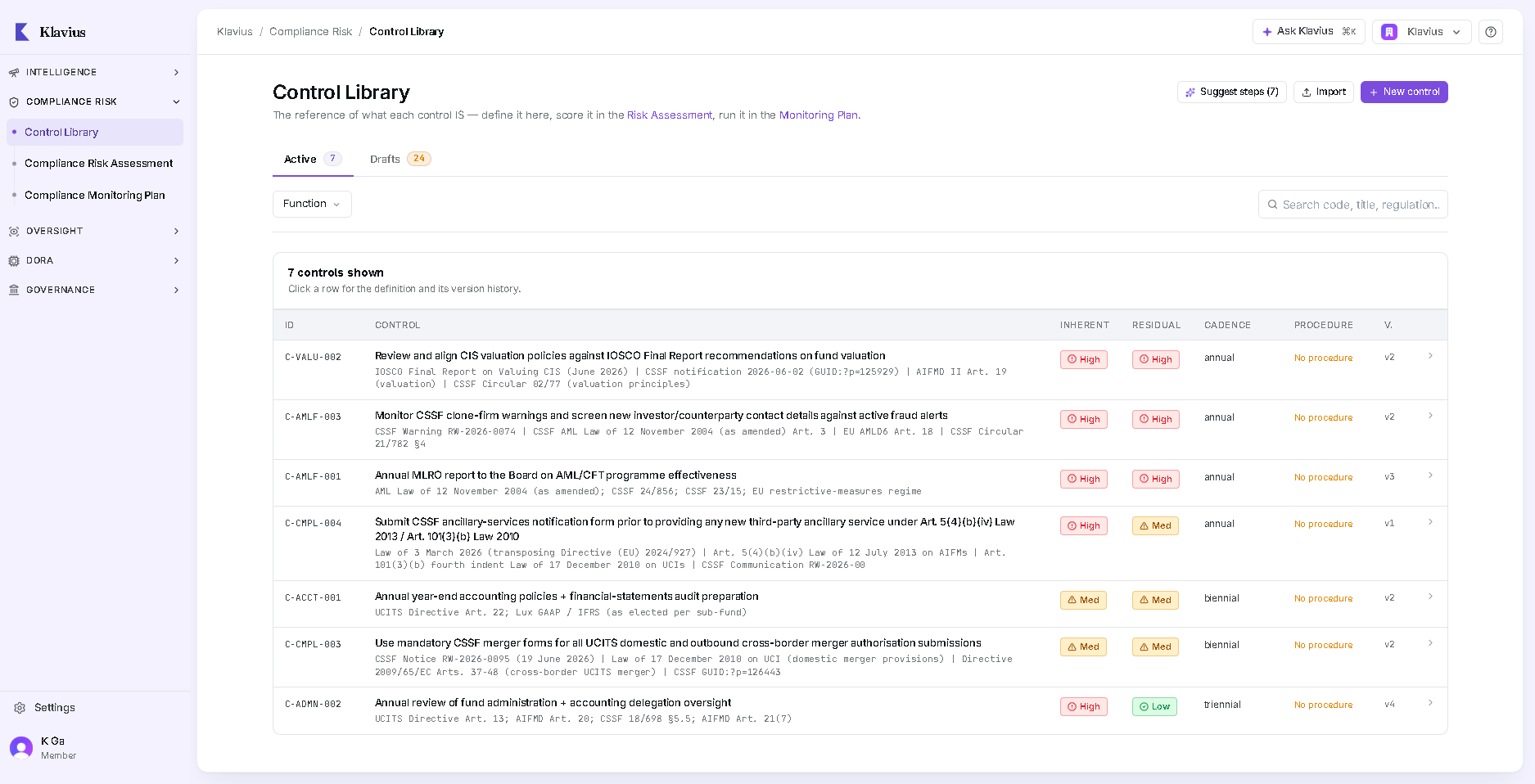Switch to the Drafts tab

coord(400,160)
